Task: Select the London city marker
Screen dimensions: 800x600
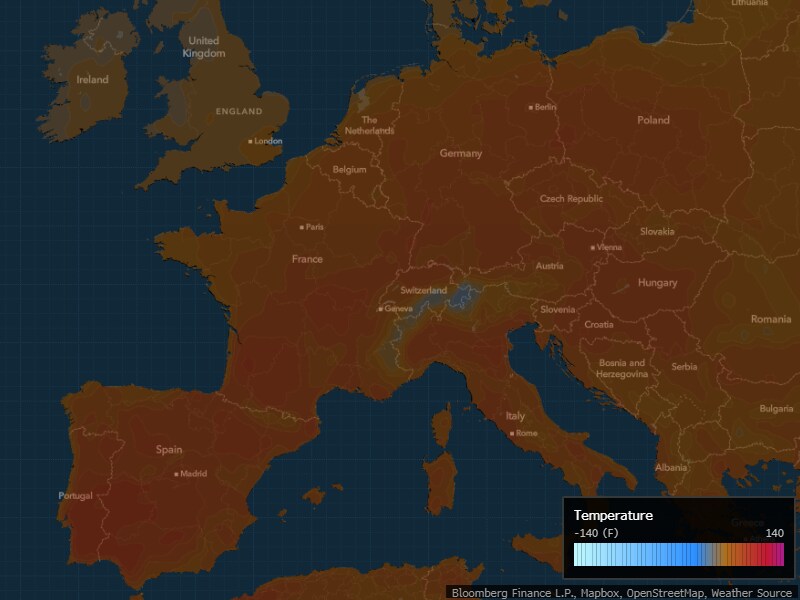Action: coord(251,141)
